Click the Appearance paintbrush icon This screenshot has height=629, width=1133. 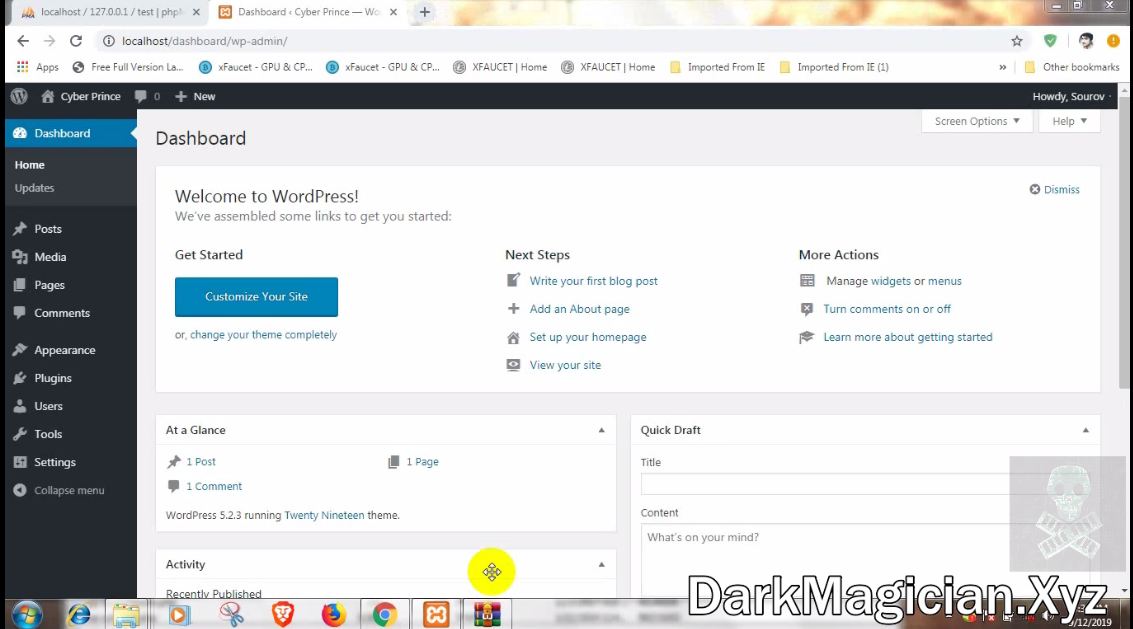tap(20, 350)
